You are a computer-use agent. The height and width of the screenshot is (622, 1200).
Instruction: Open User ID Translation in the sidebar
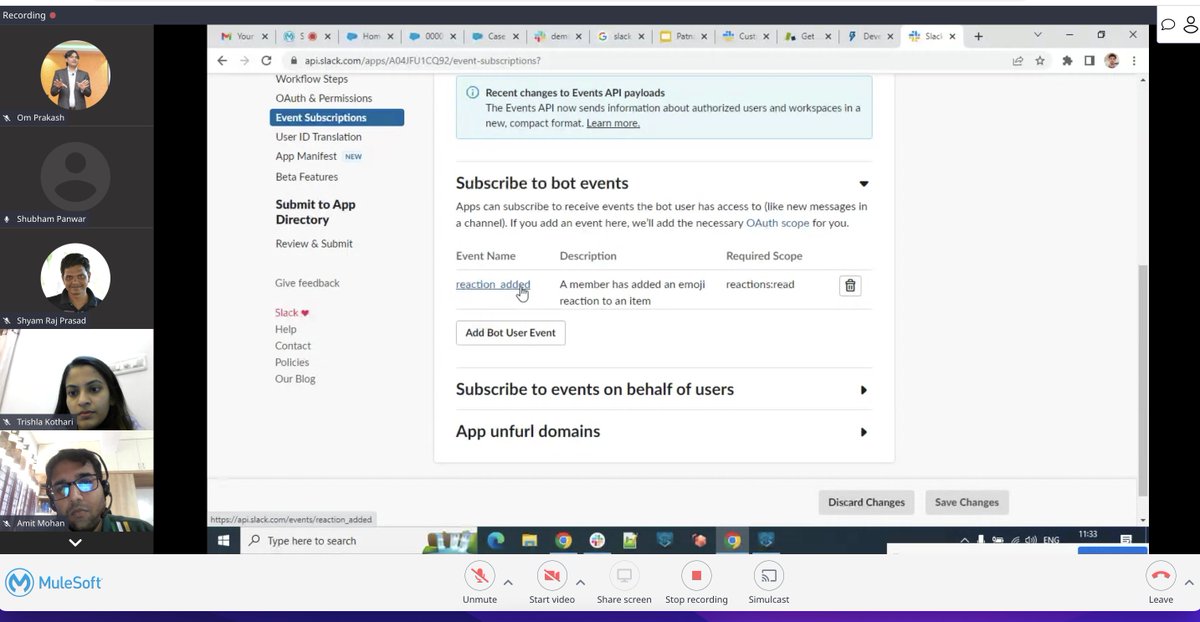[319, 137]
